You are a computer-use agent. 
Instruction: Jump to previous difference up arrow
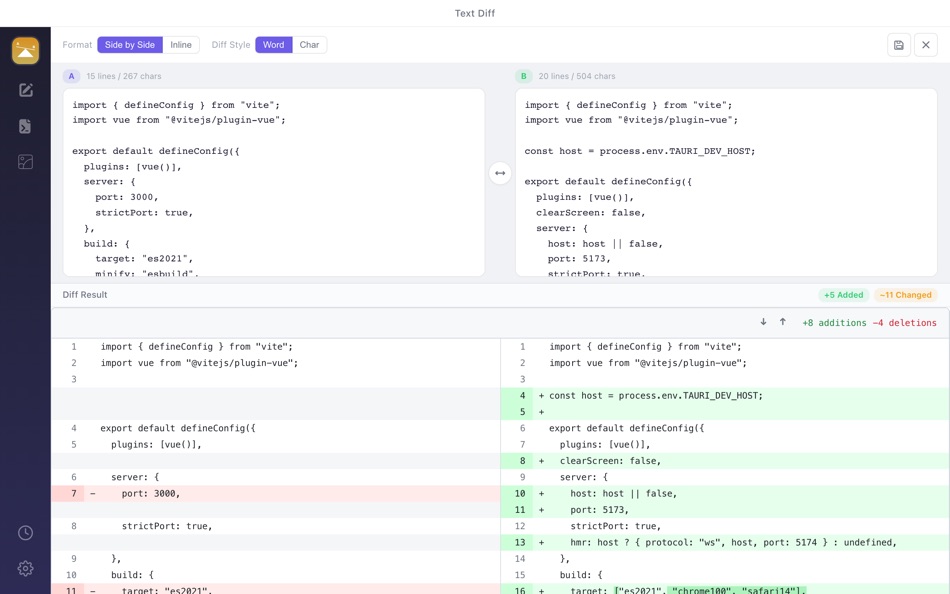tap(783, 322)
